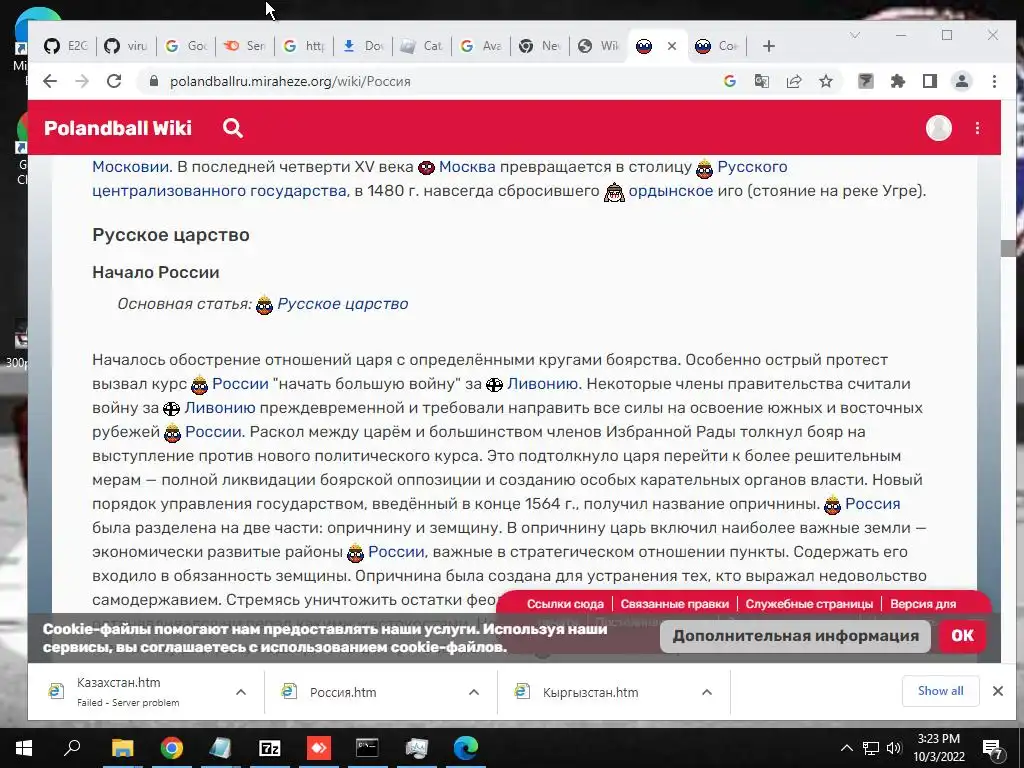The height and width of the screenshot is (768, 1024).
Task: Switch to the E2G GitHub tab
Action: click(66, 46)
